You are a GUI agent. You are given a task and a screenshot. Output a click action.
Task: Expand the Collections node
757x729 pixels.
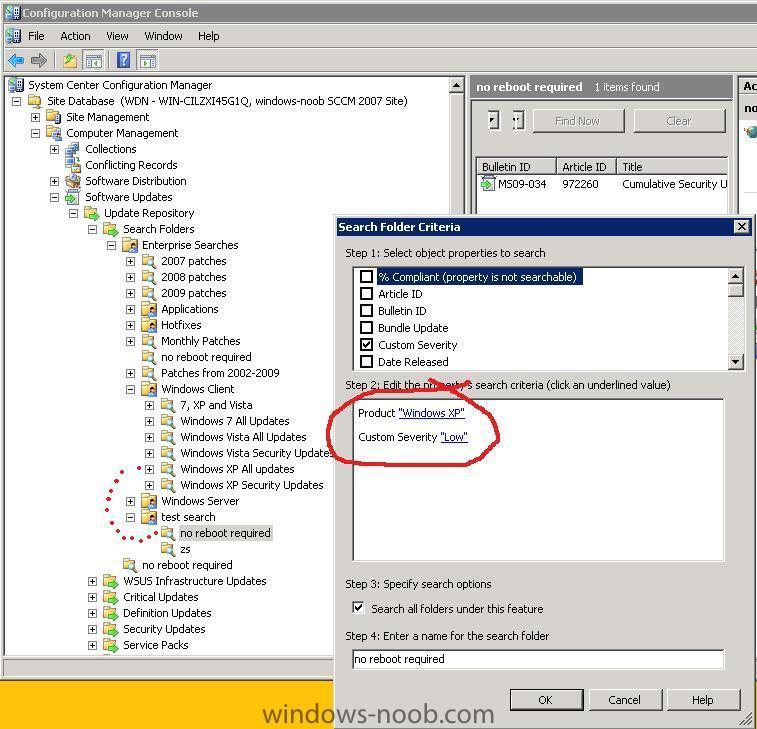[x=55, y=149]
